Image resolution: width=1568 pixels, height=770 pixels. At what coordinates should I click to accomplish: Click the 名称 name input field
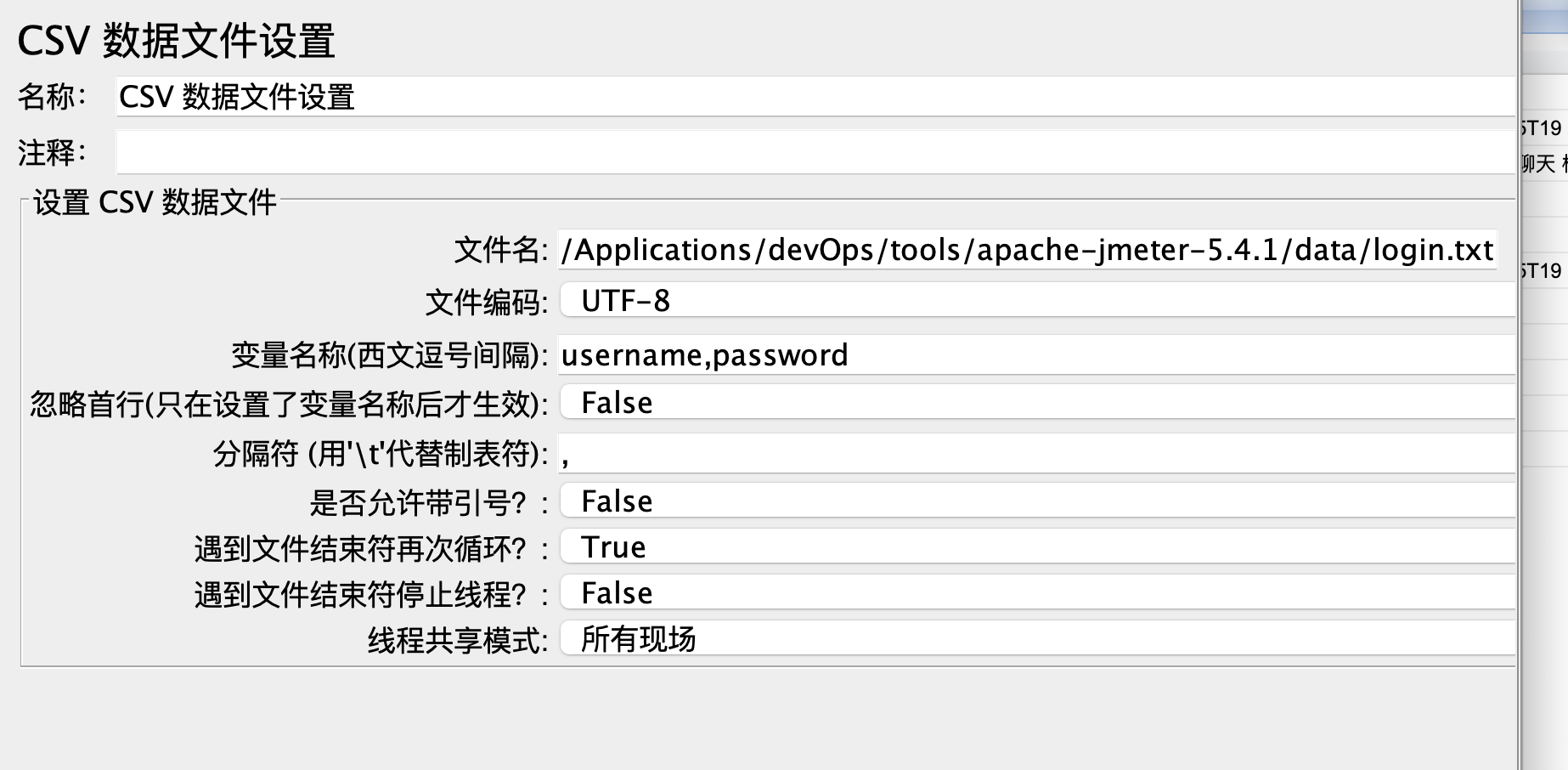[814, 97]
